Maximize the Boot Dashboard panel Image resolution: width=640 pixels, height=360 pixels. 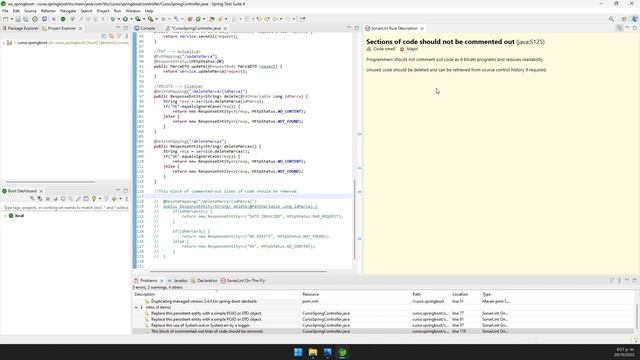coord(126,191)
